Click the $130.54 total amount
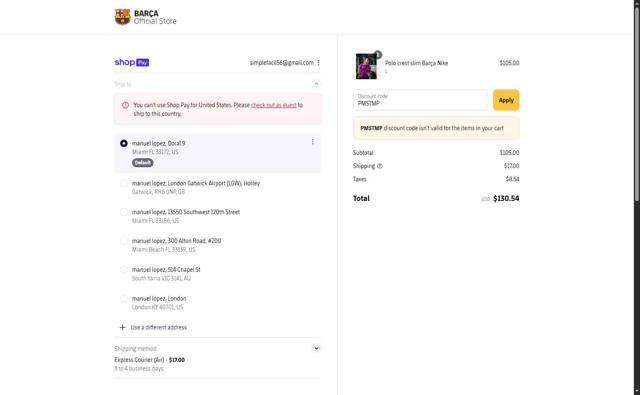This screenshot has width=640, height=395. pos(506,198)
